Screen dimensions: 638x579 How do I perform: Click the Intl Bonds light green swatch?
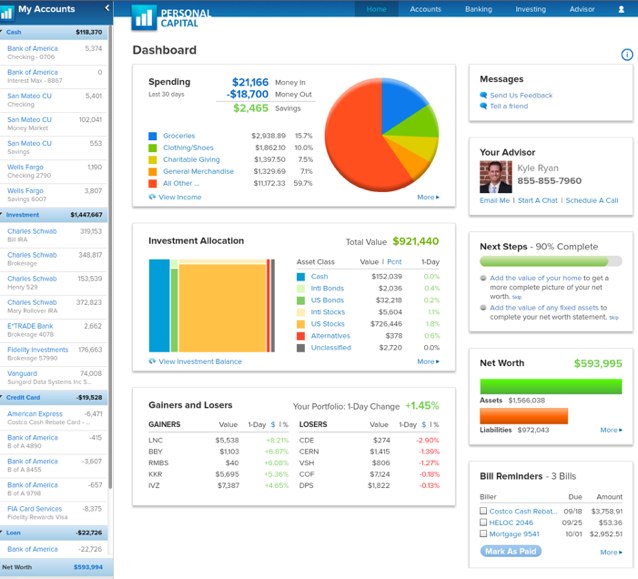point(301,288)
